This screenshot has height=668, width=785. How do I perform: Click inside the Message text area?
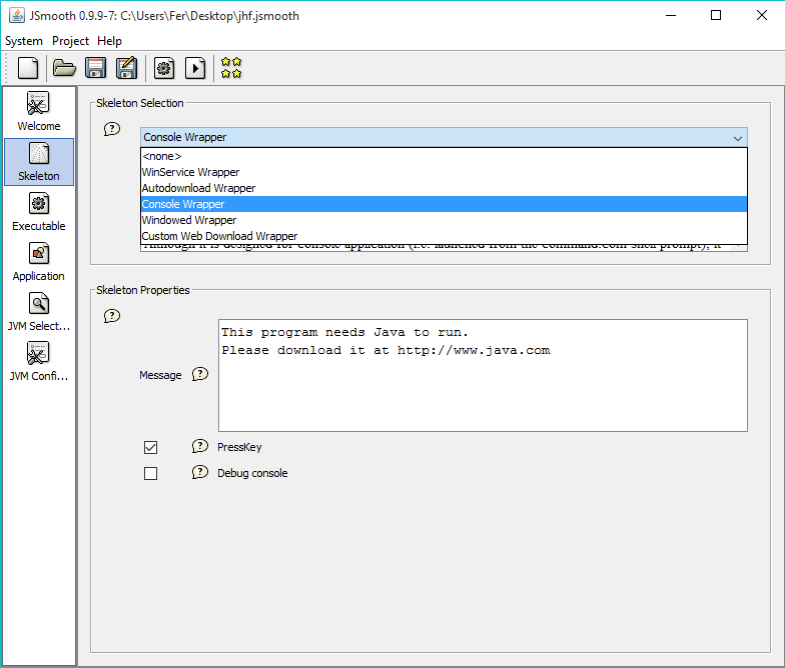482,390
